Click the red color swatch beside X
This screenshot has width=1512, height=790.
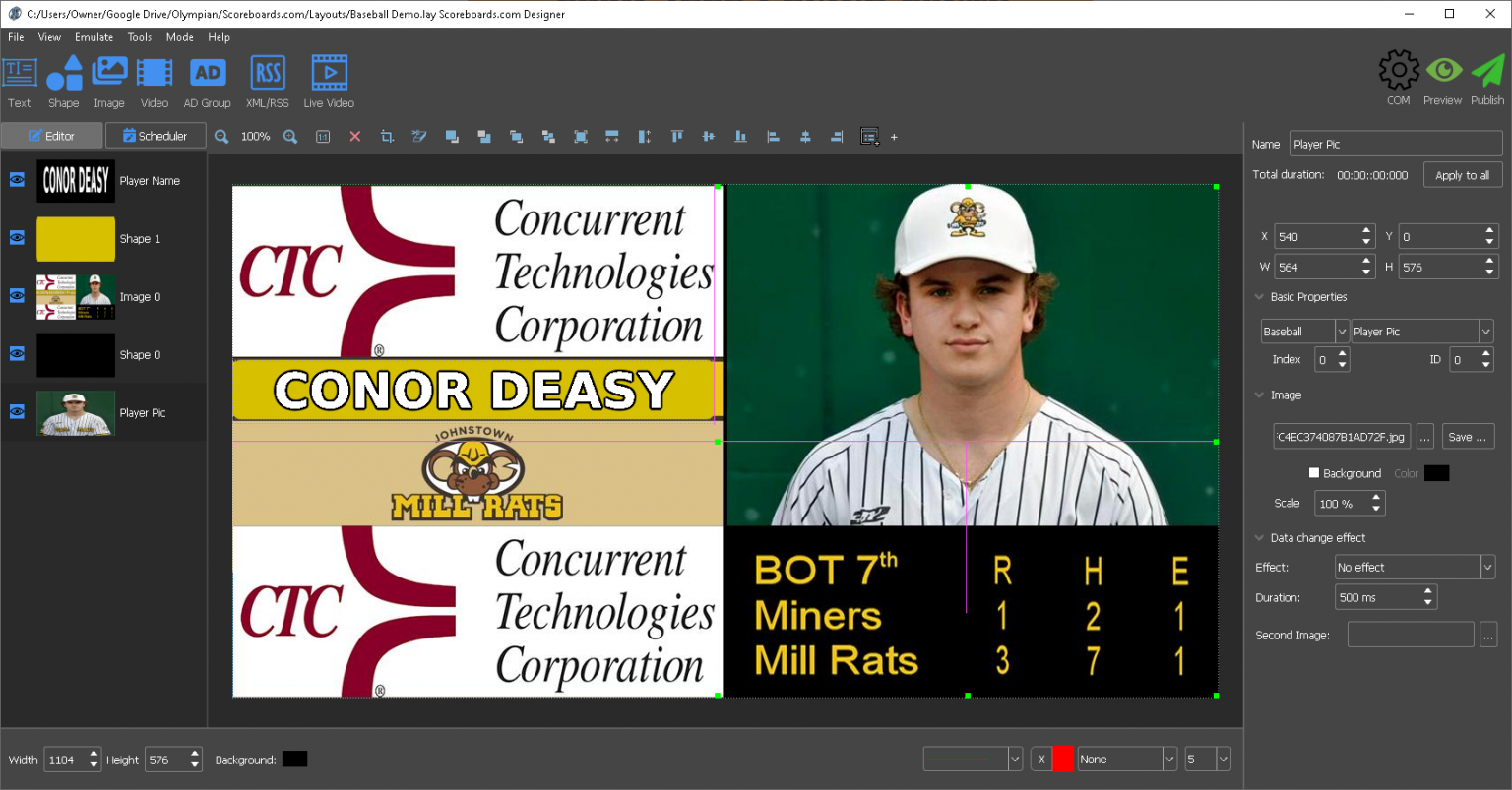tap(1063, 759)
